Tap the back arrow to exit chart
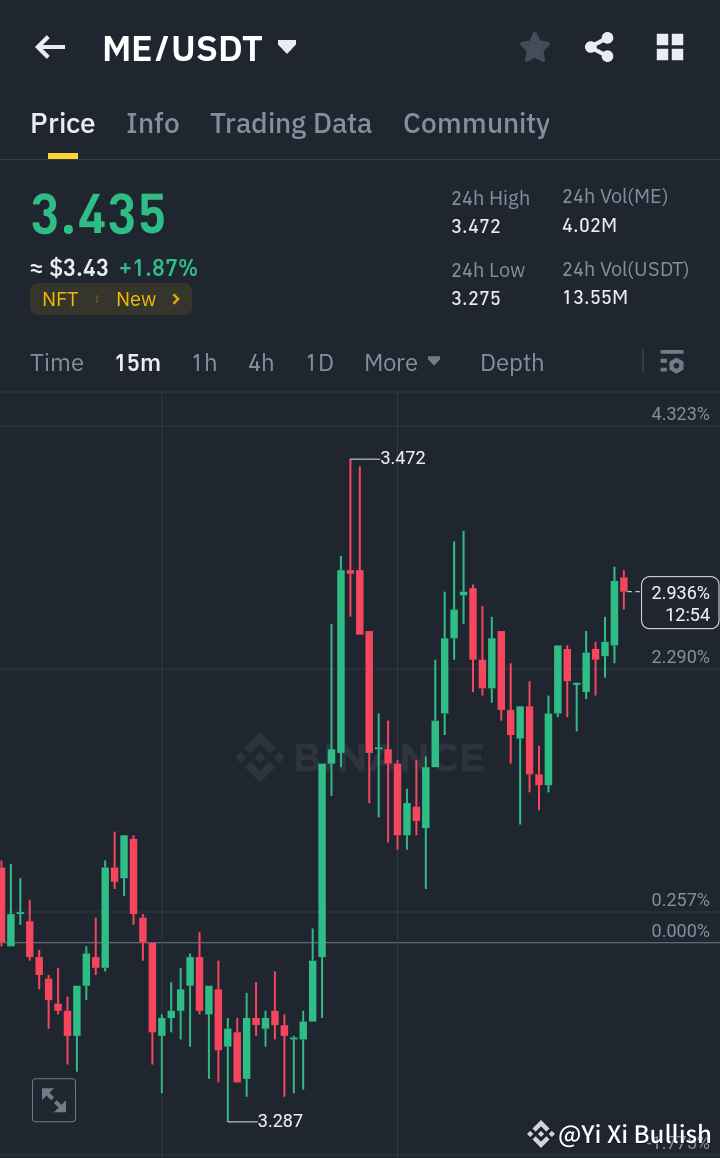 tap(49, 47)
